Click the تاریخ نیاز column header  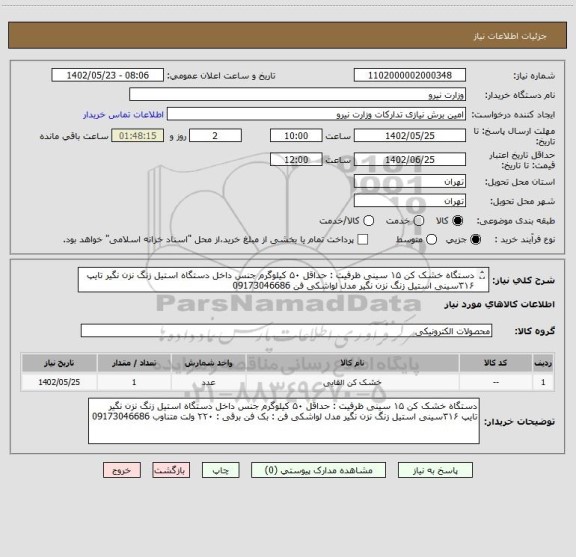point(59,363)
